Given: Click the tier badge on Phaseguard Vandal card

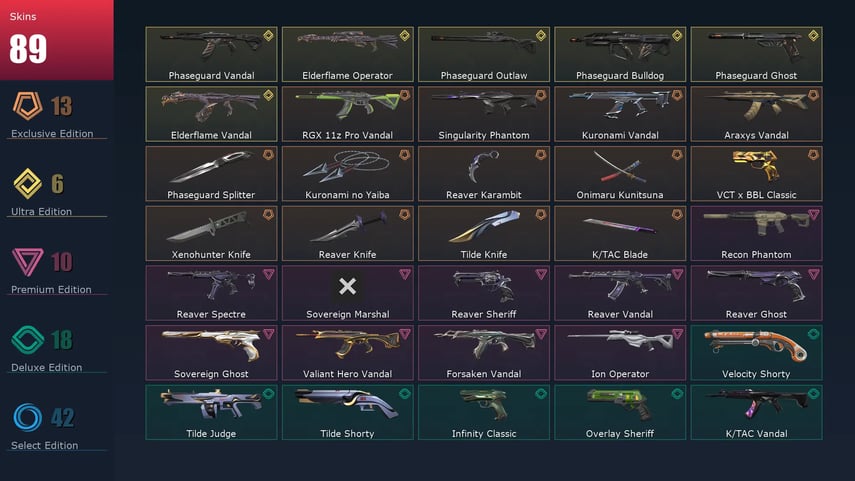Looking at the screenshot, I should coord(268,35).
